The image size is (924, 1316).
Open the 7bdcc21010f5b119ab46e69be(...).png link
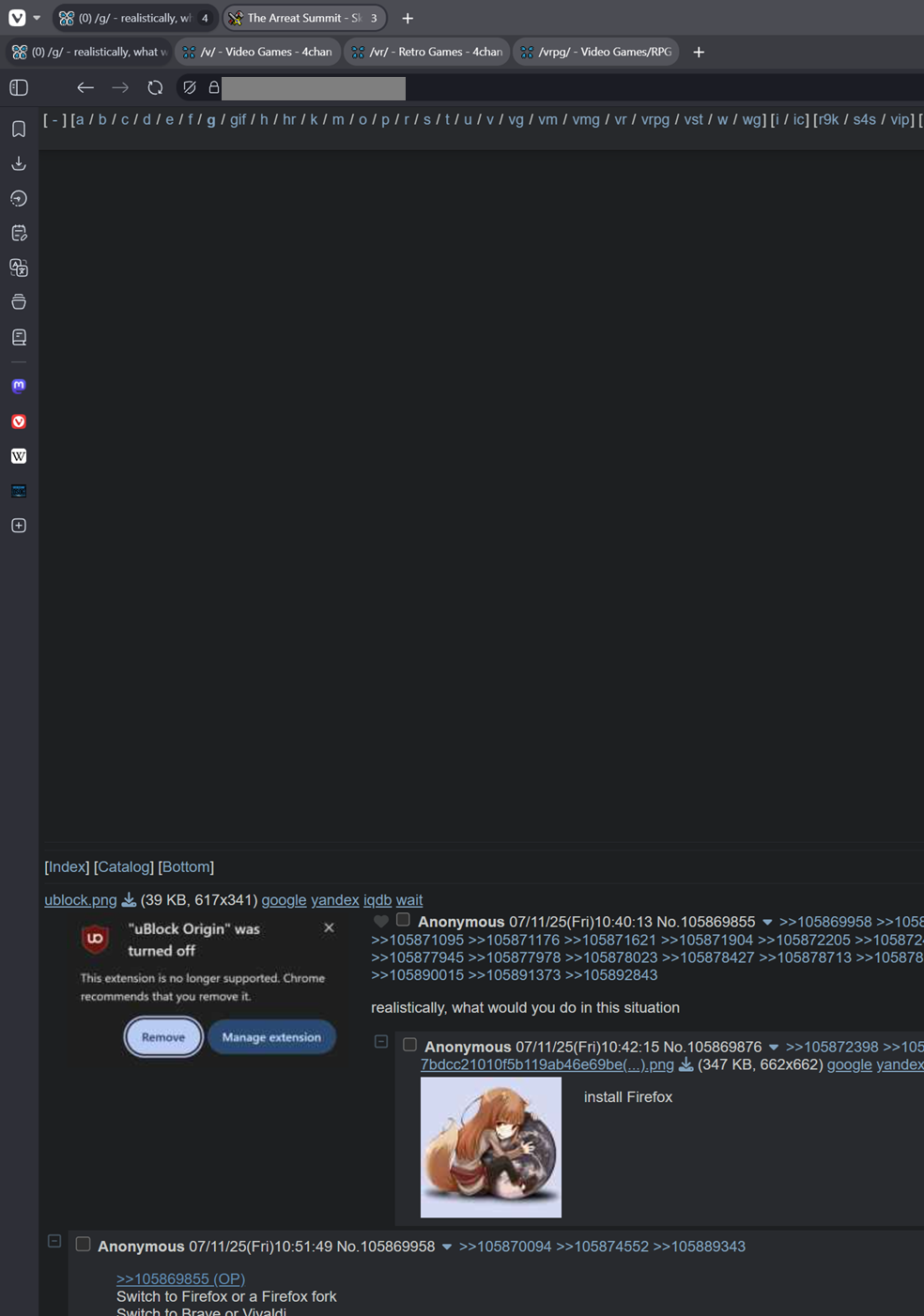point(547,1064)
